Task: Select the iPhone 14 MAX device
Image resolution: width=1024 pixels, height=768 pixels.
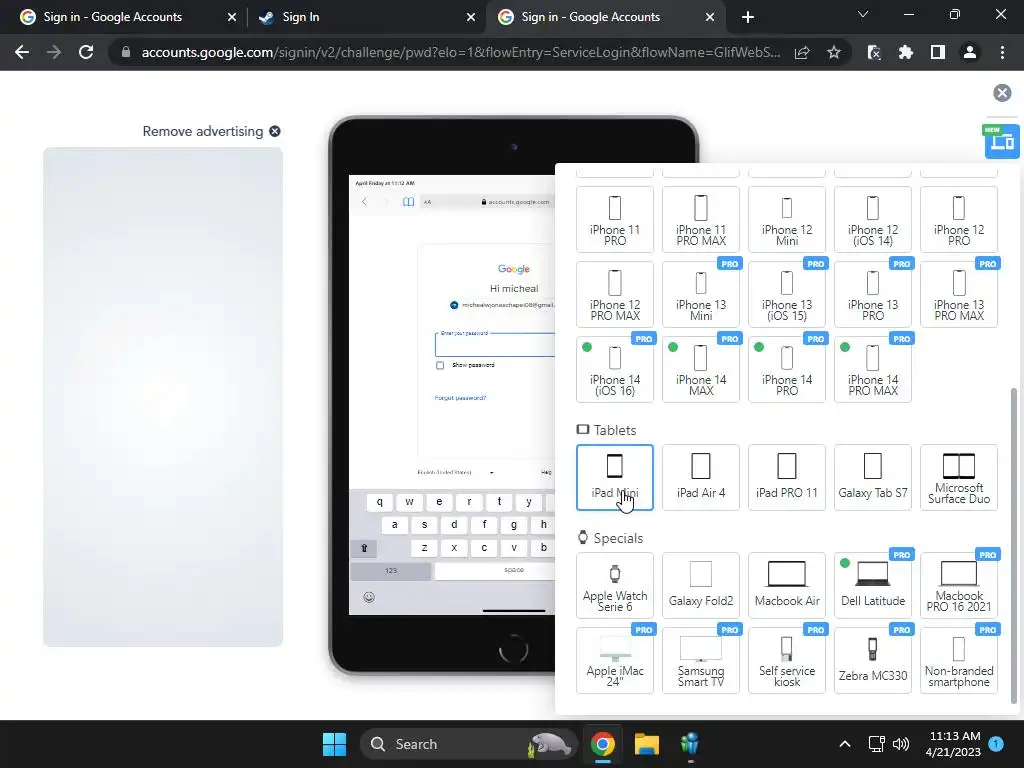Action: coord(701,370)
